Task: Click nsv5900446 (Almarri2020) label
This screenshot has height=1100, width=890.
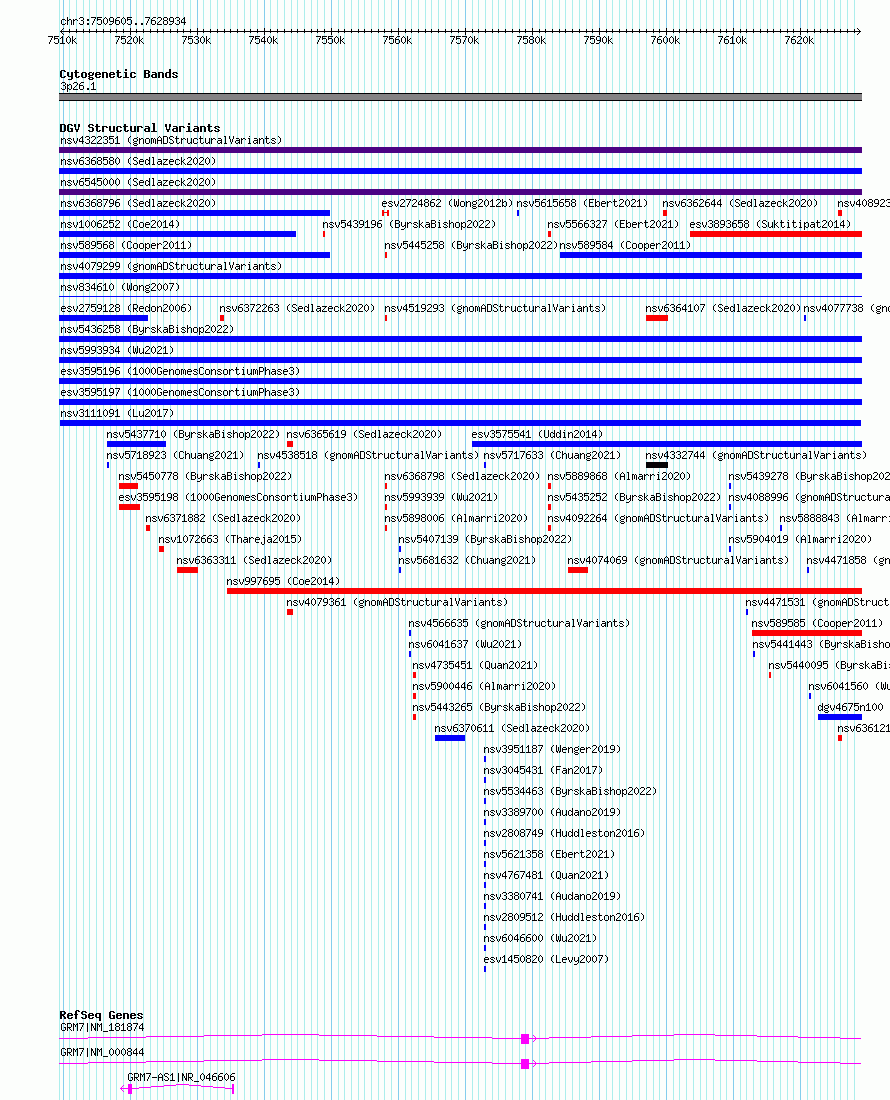Action: click(x=484, y=688)
